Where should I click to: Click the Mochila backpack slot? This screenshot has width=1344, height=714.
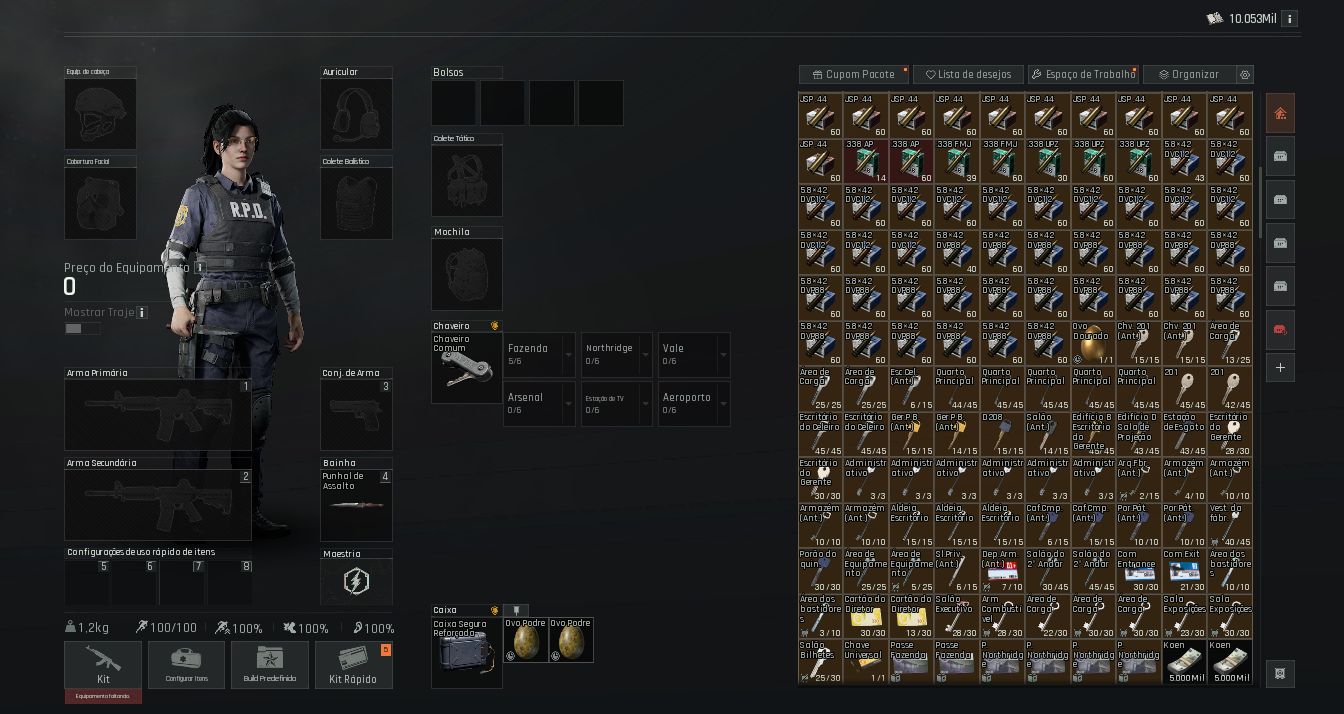pos(467,274)
